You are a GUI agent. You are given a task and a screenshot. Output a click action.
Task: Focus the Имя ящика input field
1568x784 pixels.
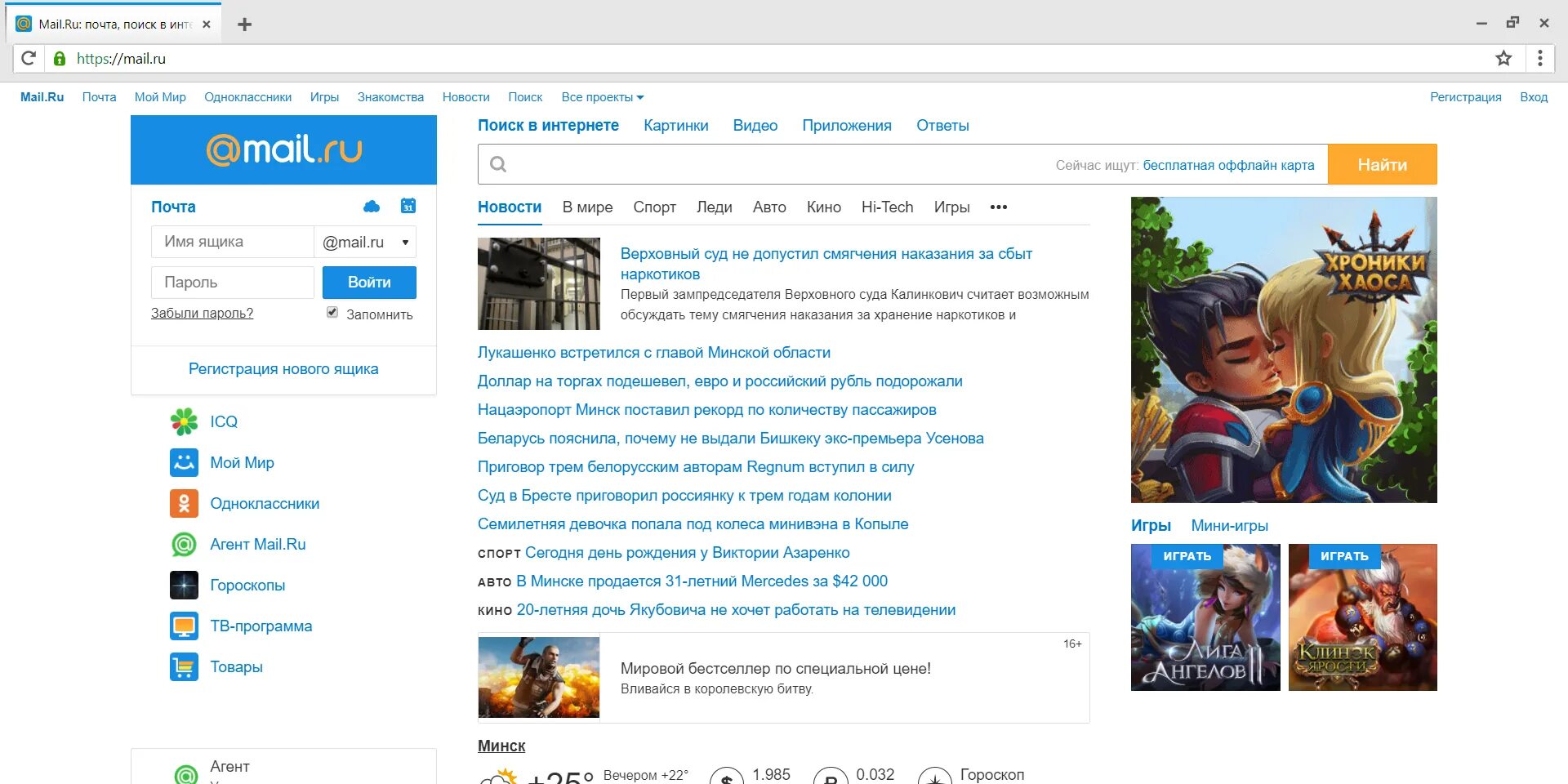click(232, 242)
